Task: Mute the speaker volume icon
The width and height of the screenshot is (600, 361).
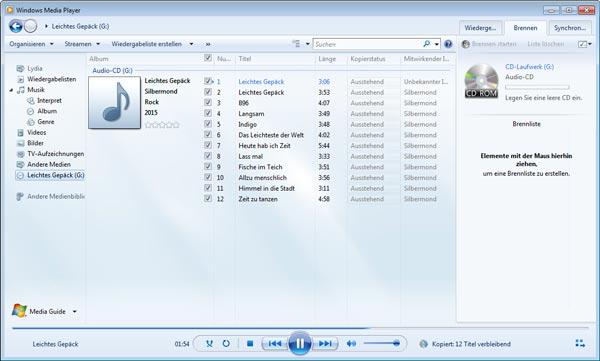Action: tap(351, 343)
